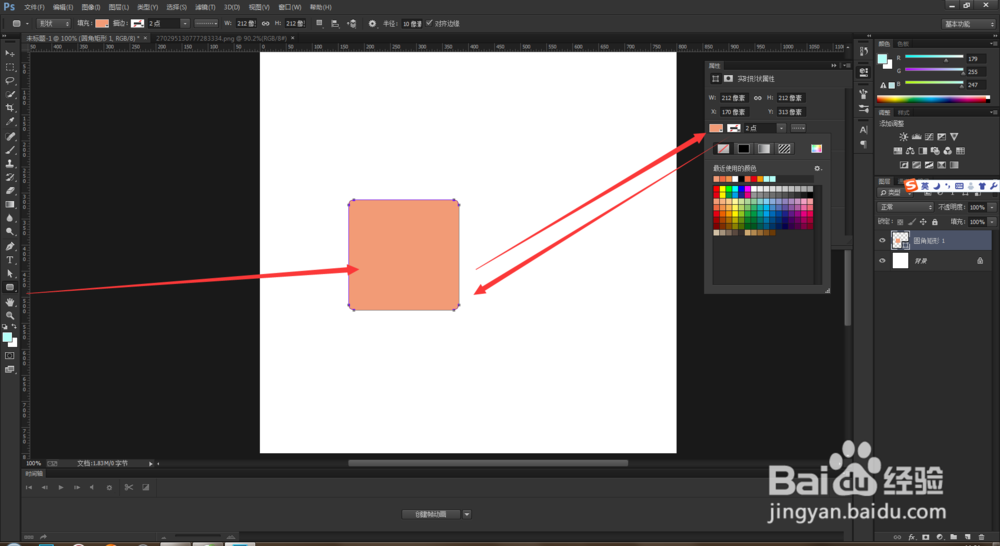Toggle lock transparent pixels in Layers panel
Viewport: 1000px width, 546px height.
[x=900, y=222]
